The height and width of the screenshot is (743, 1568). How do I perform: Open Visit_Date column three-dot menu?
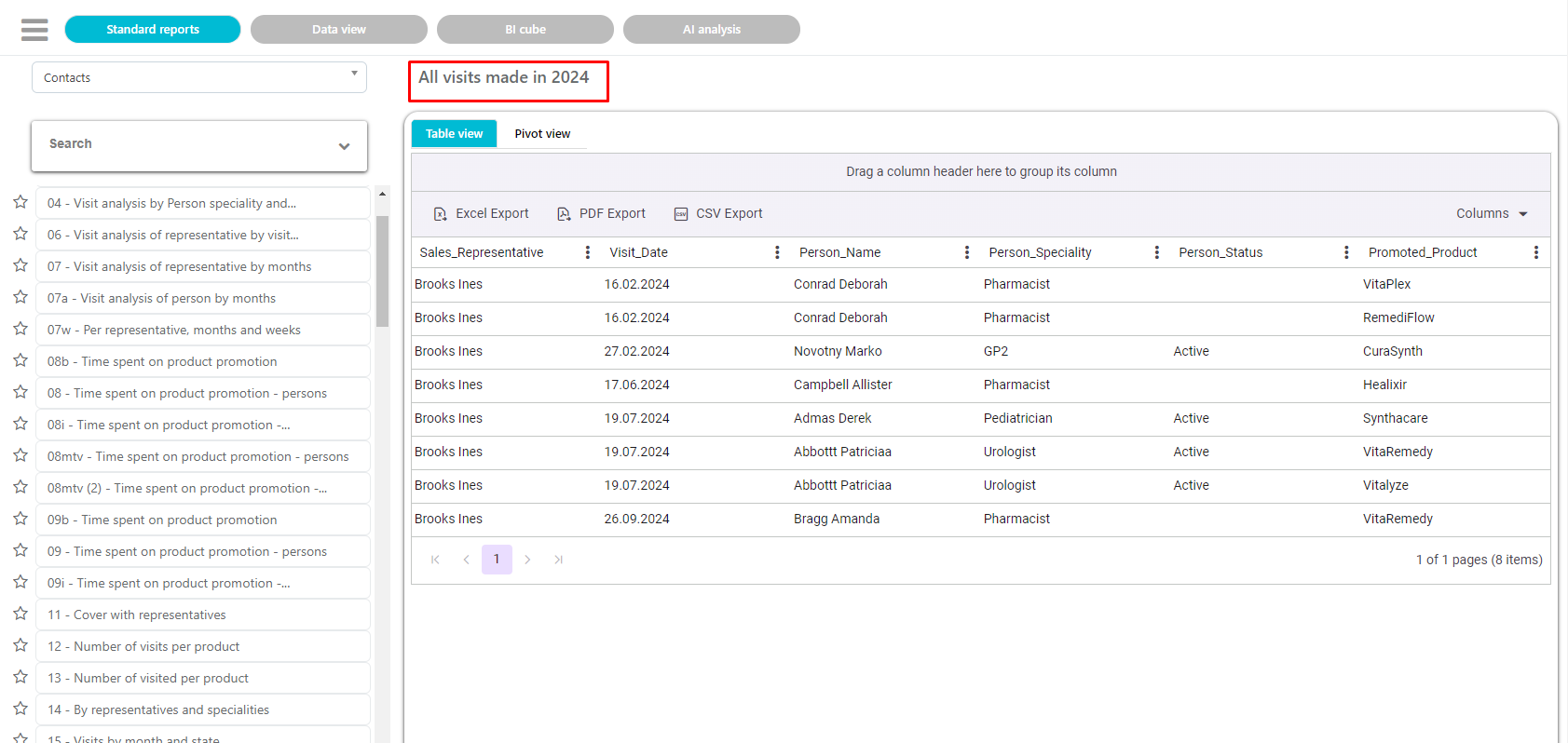click(777, 252)
